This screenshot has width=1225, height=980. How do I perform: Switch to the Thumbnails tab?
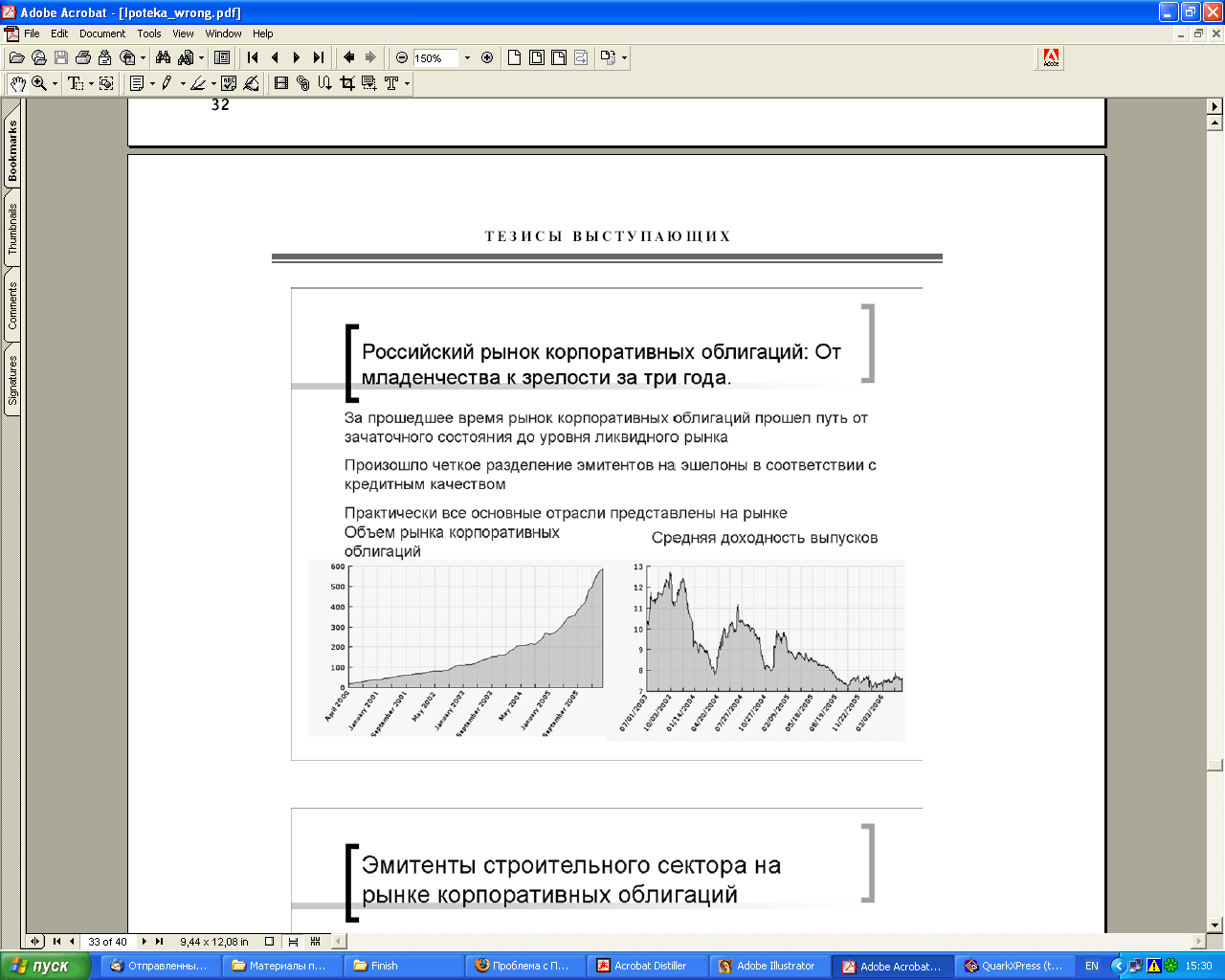[12, 229]
